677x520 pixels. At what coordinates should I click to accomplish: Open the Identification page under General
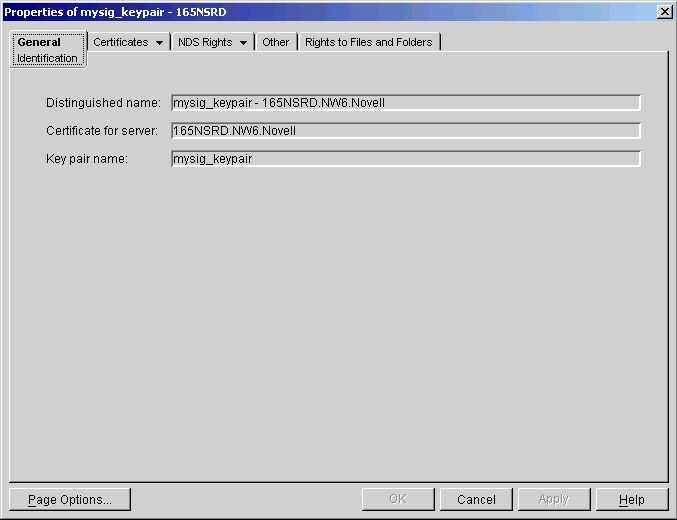[x=47, y=58]
